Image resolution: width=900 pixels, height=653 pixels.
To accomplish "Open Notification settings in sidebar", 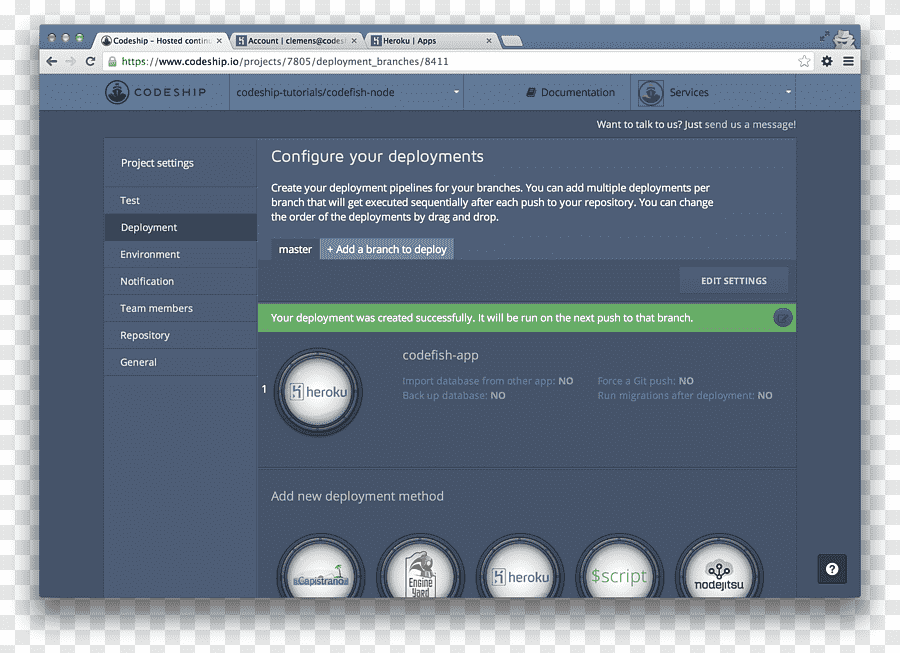I will (x=180, y=281).
